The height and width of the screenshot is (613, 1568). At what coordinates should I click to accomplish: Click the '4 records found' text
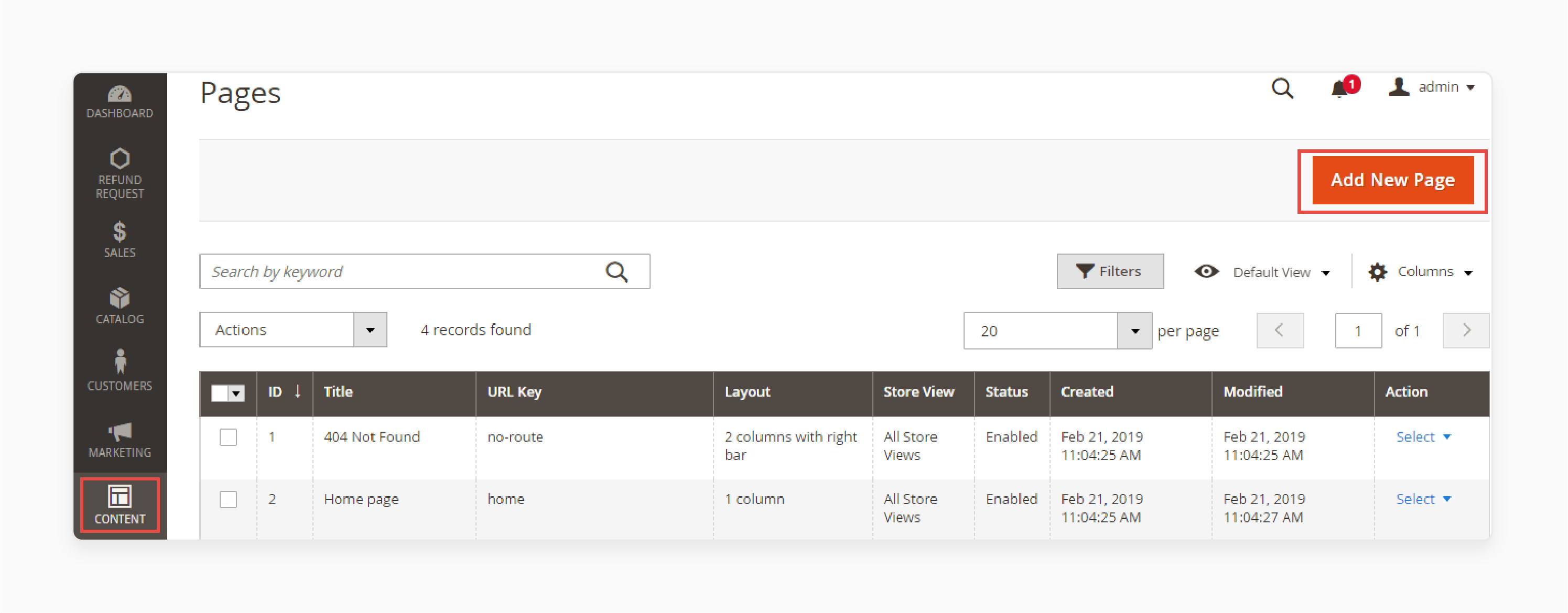(476, 330)
